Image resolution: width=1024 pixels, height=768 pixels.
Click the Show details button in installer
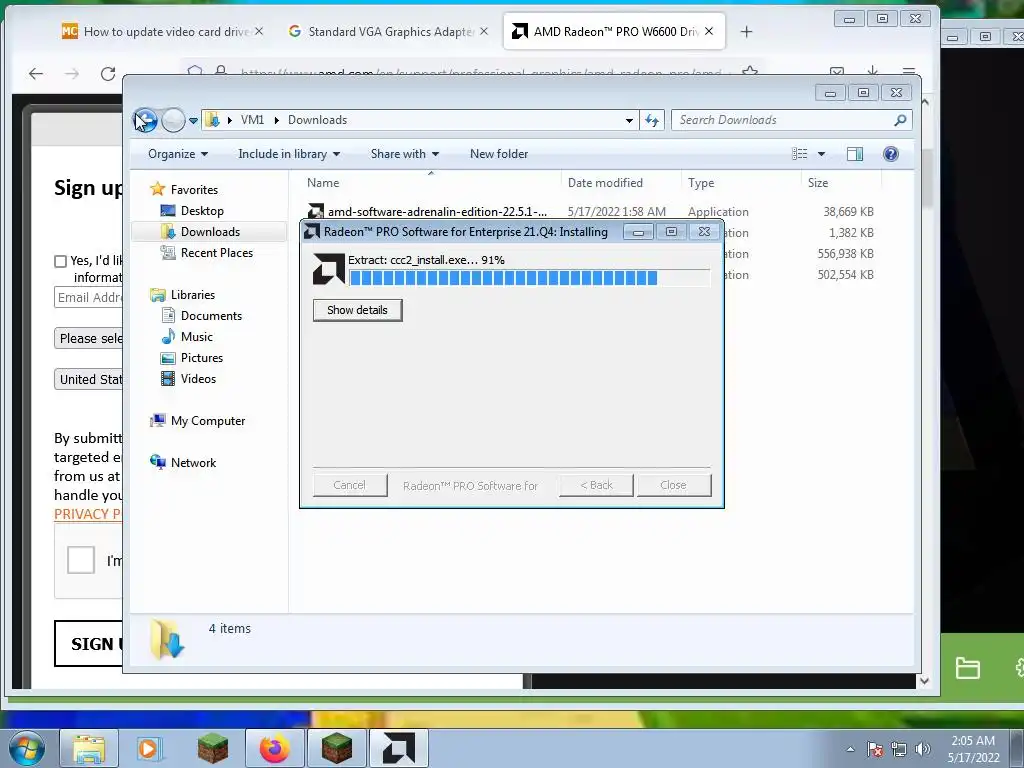(x=357, y=310)
